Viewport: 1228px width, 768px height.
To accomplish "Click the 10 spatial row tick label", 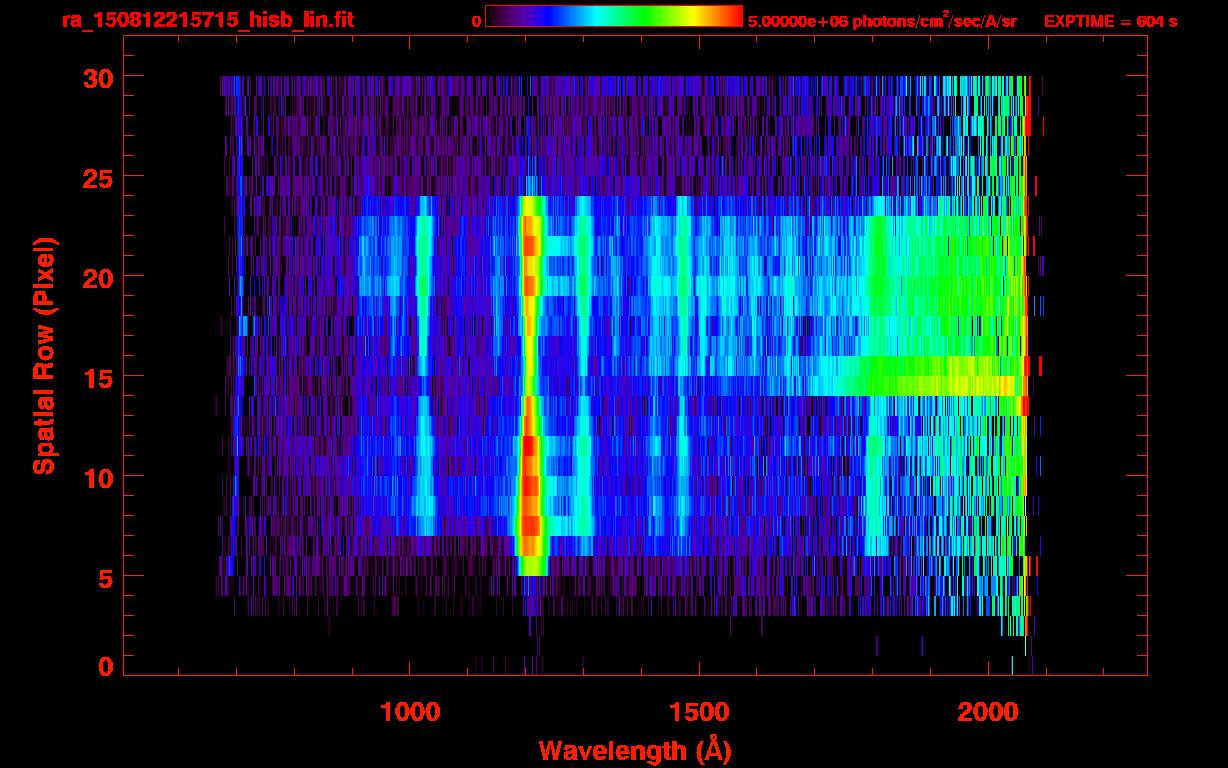I will pyautogui.click(x=96, y=477).
